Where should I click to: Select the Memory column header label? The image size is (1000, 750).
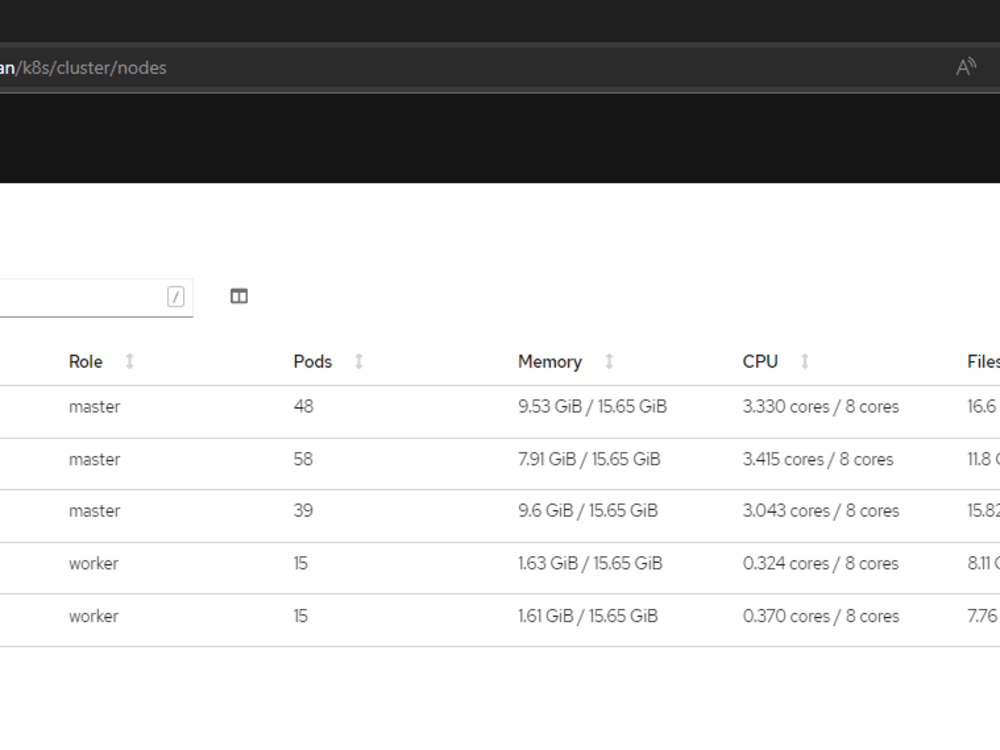549,362
